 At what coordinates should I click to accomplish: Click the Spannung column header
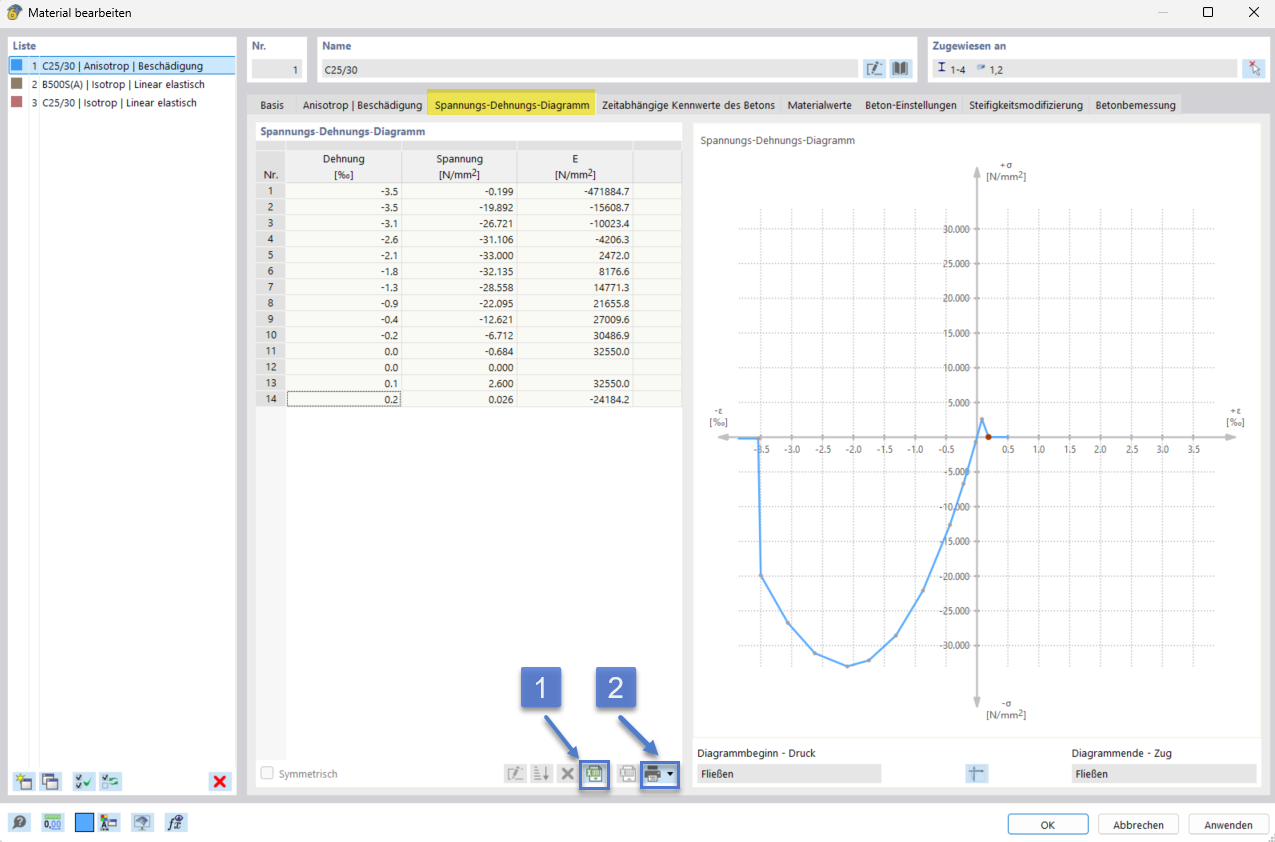click(x=459, y=166)
